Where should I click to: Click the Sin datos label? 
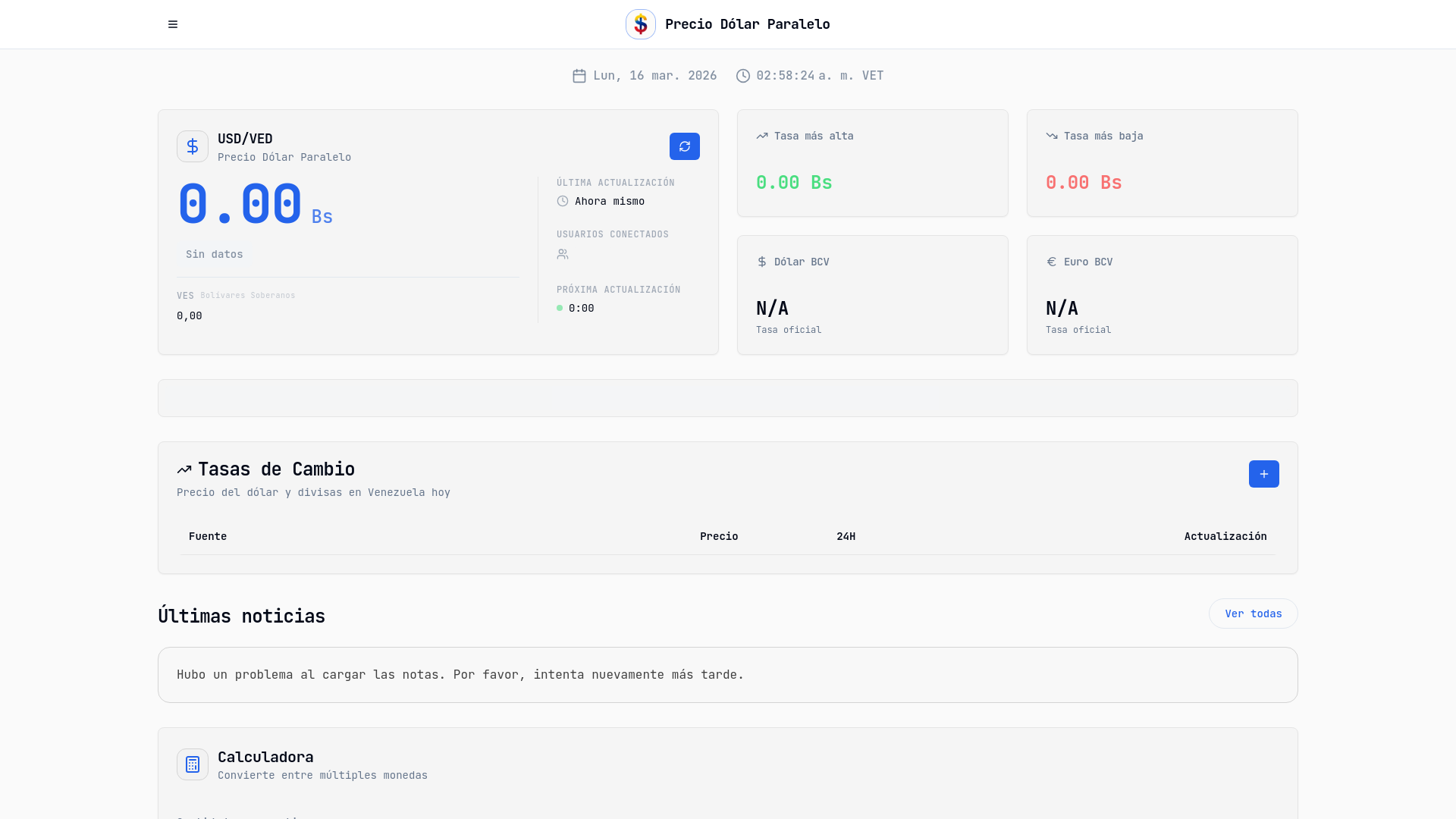point(215,254)
